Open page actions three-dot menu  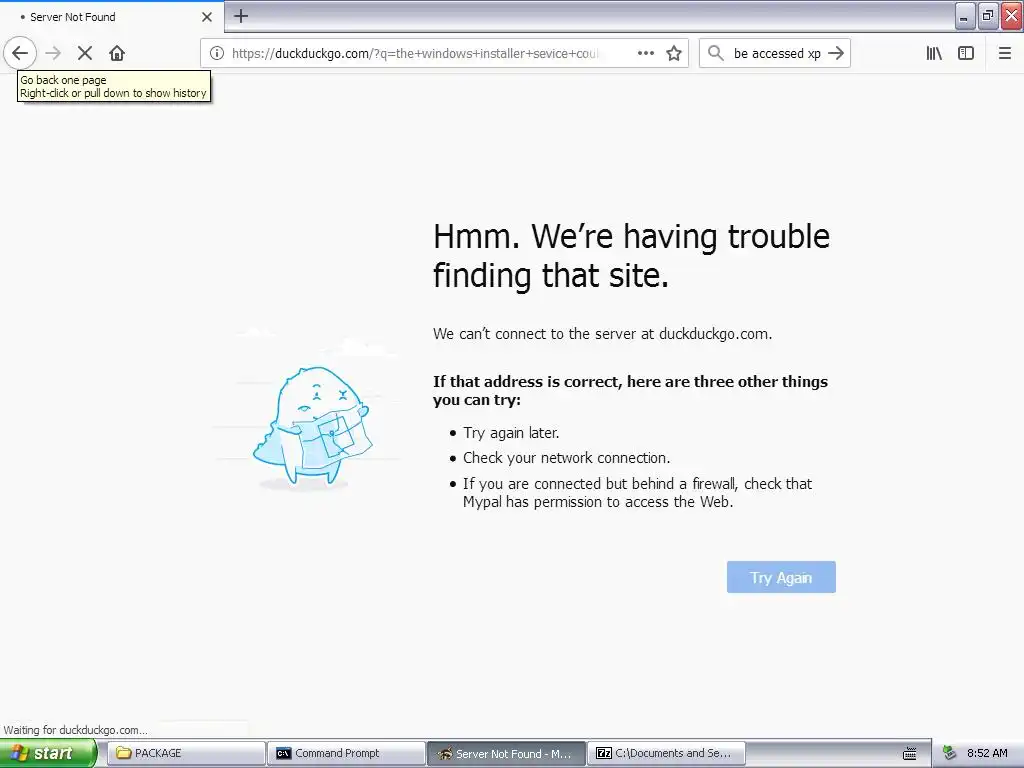coord(646,53)
